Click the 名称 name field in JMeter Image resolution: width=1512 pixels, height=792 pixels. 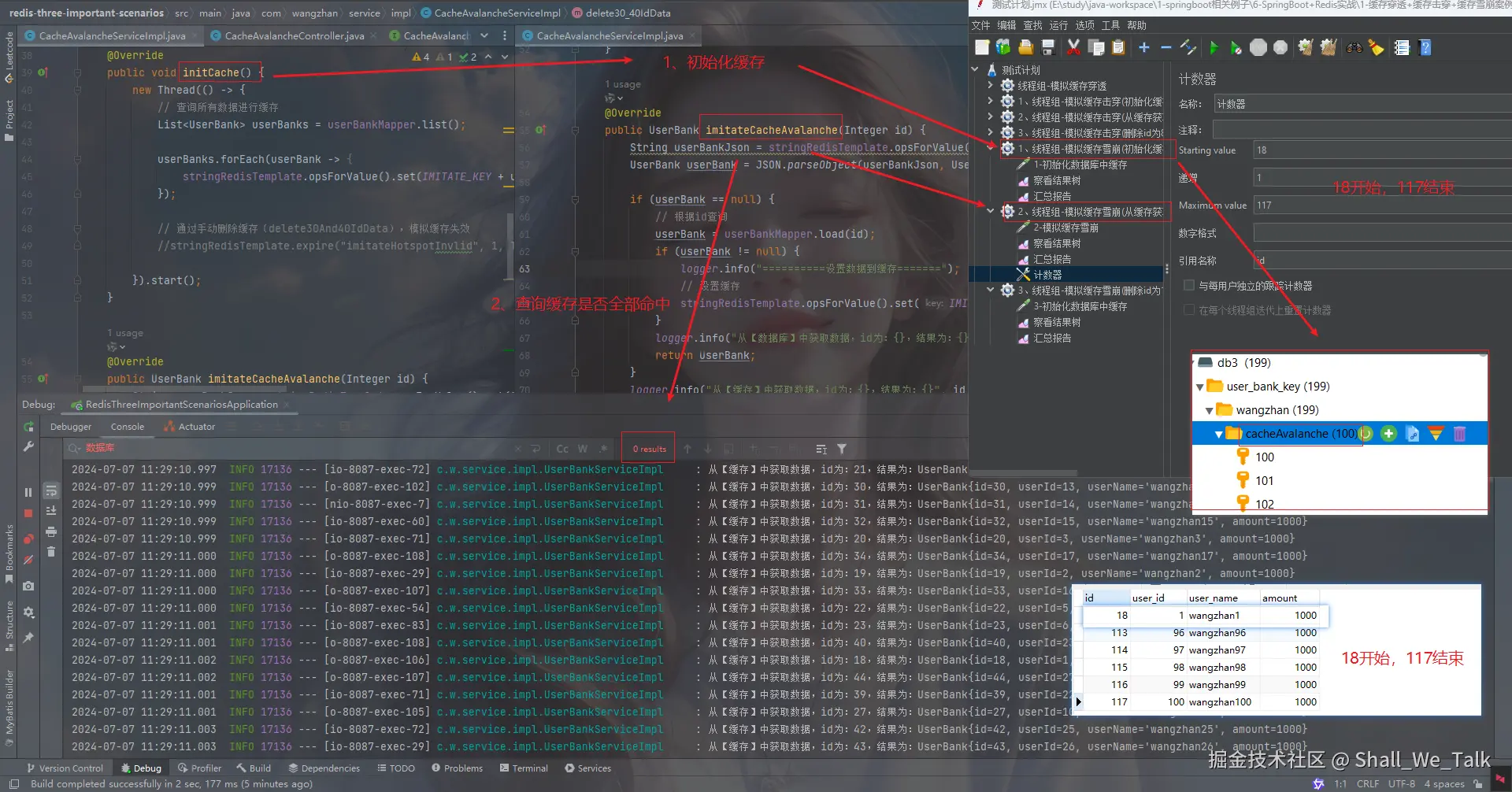1362,104
